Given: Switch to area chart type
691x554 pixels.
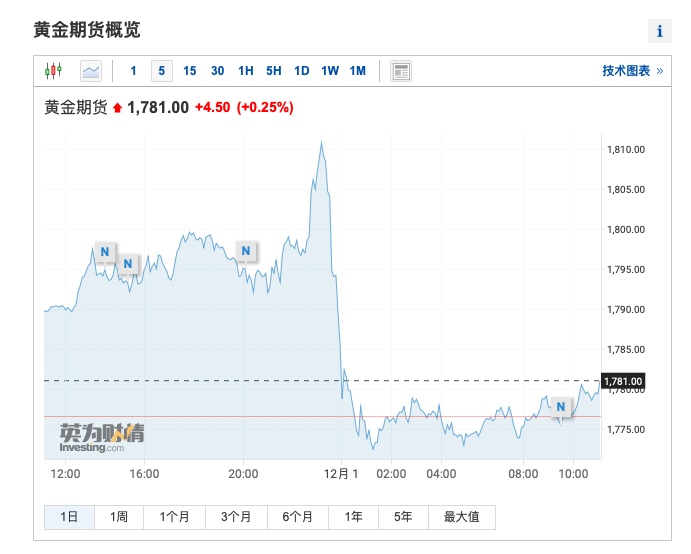Looking at the screenshot, I should tap(91, 71).
